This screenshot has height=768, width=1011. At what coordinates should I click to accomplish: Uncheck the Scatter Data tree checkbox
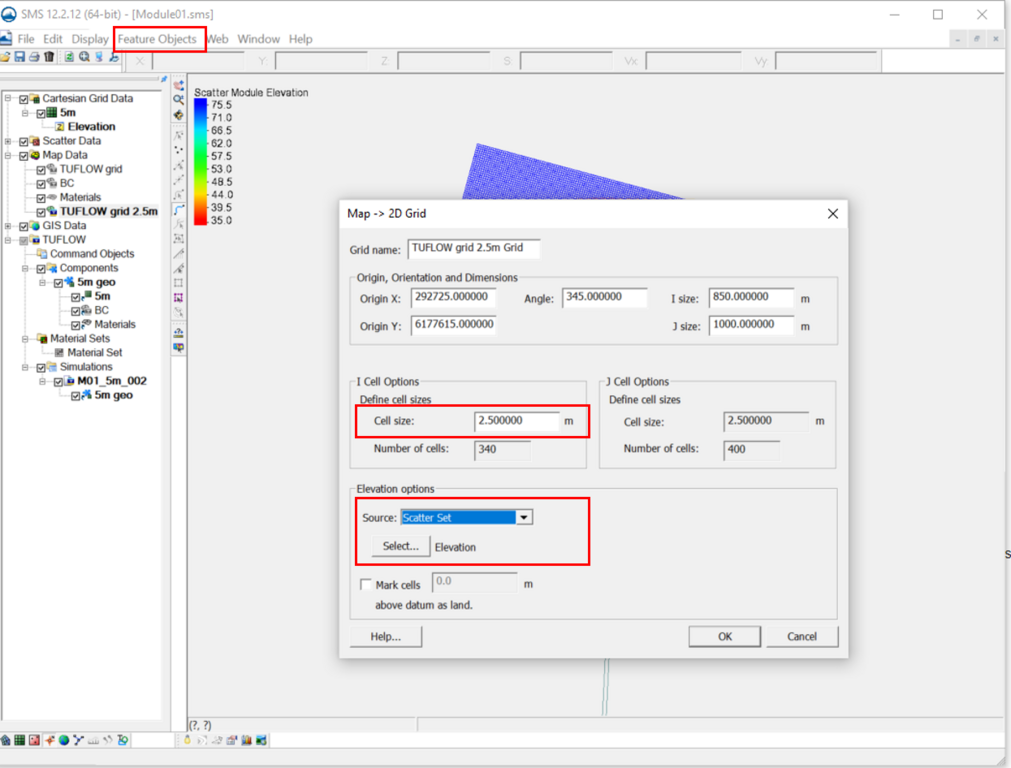pyautogui.click(x=24, y=141)
